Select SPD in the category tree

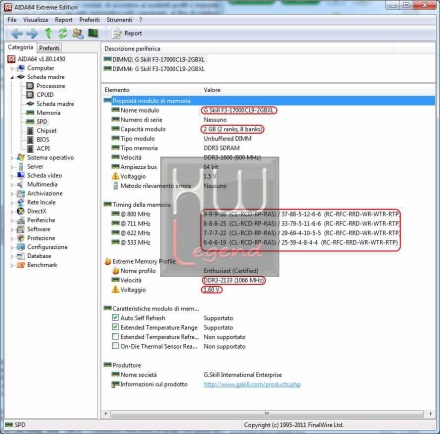point(42,122)
